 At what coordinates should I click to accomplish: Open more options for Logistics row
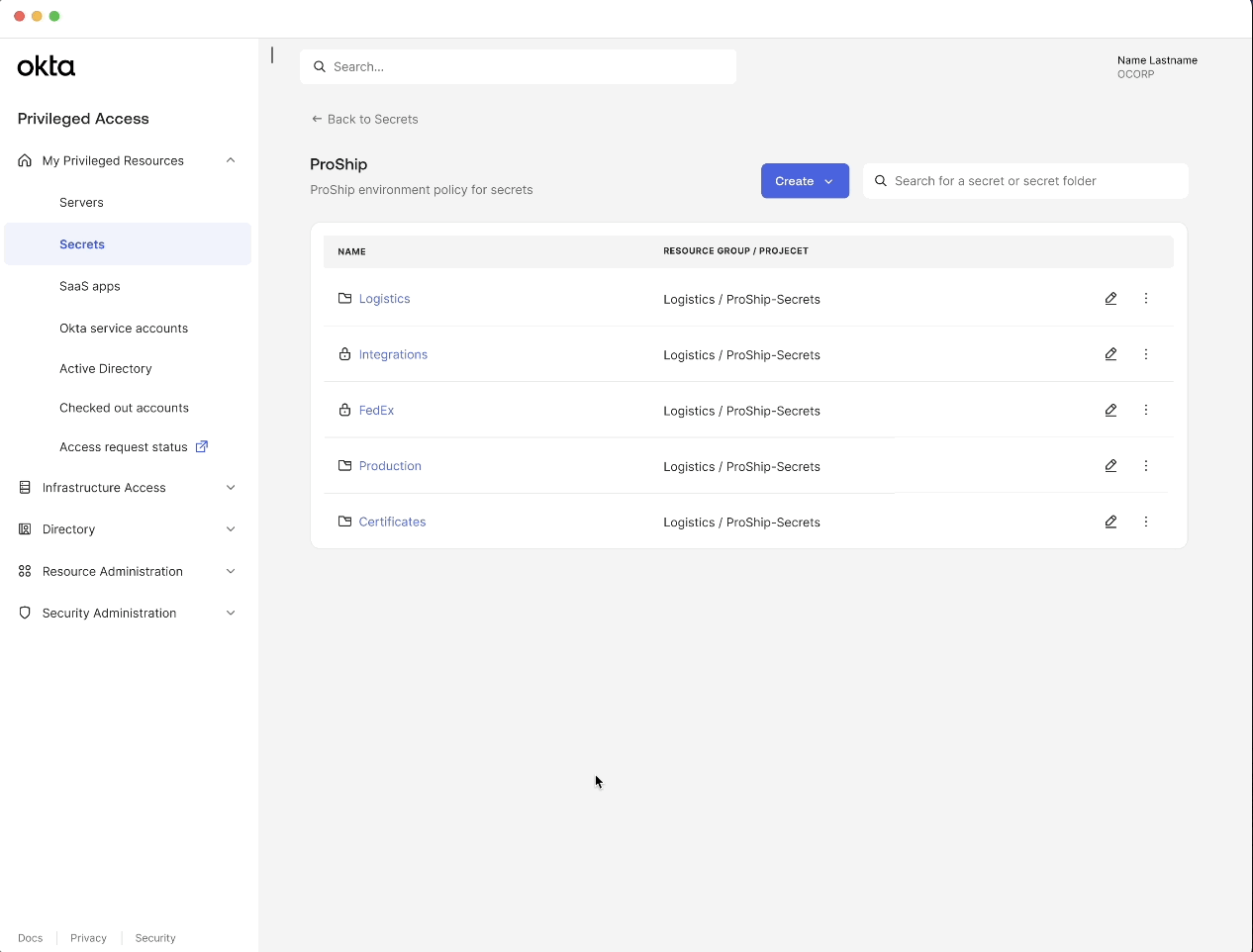click(1146, 299)
